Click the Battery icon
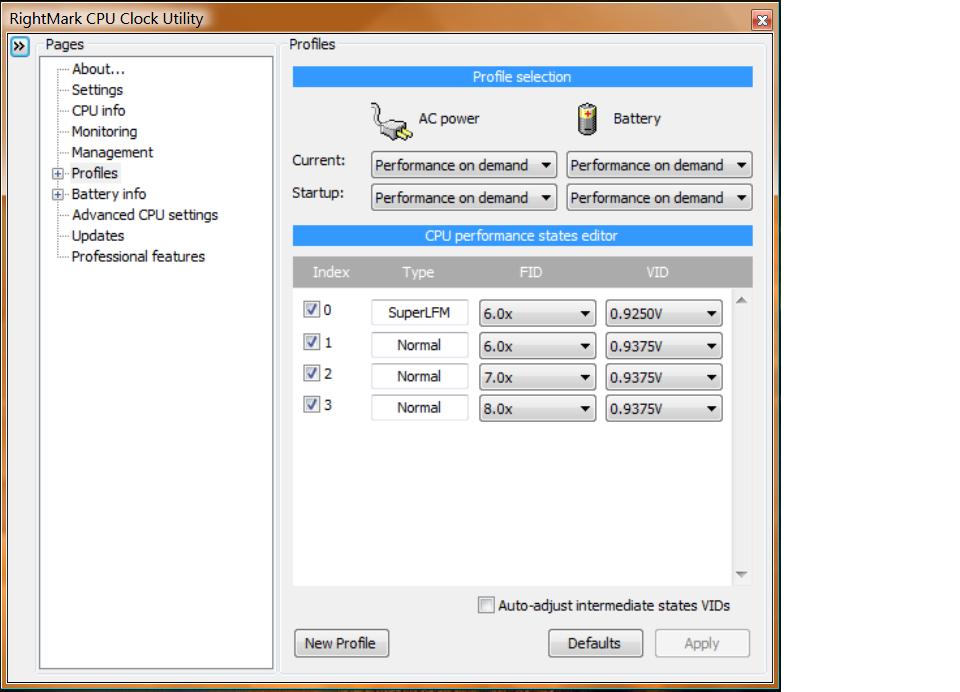 coord(587,119)
